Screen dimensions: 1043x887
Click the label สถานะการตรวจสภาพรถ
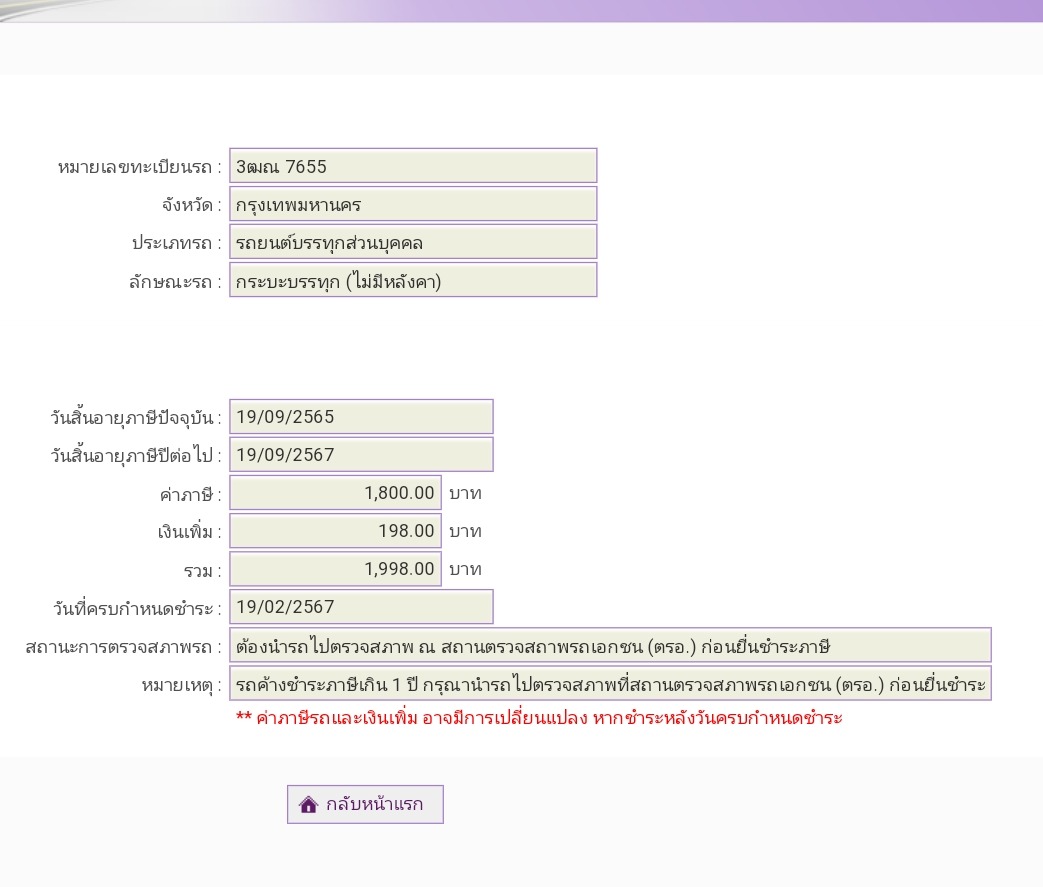123,647
